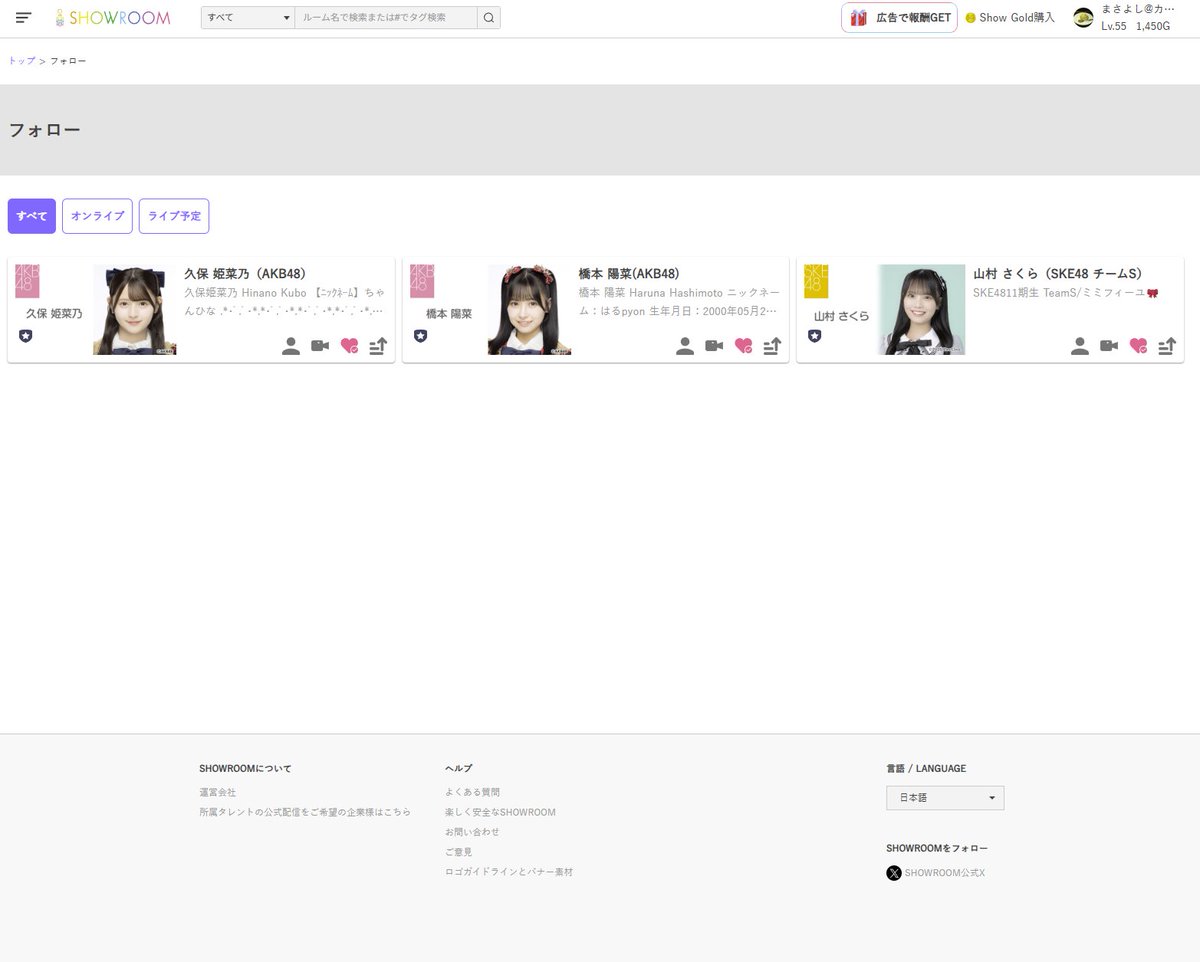
Task: Open the 運営会社 footer link
Action: click(x=217, y=792)
